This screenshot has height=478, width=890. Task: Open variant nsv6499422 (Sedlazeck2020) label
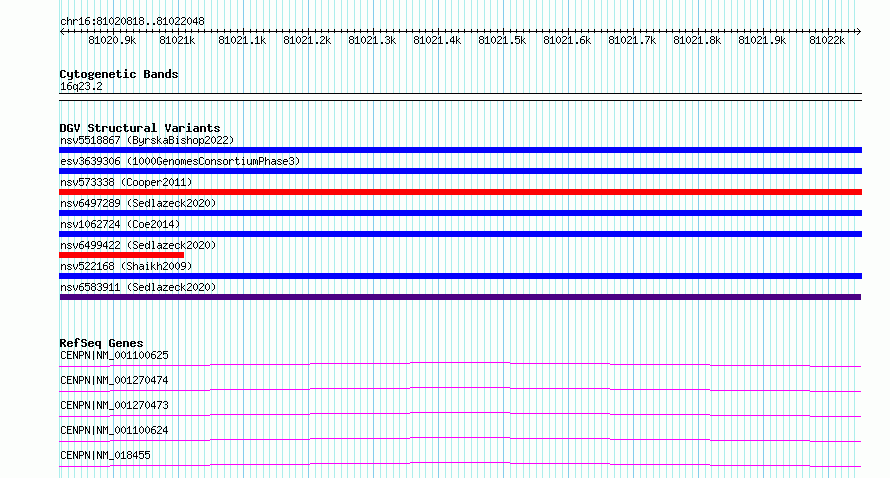pos(138,245)
